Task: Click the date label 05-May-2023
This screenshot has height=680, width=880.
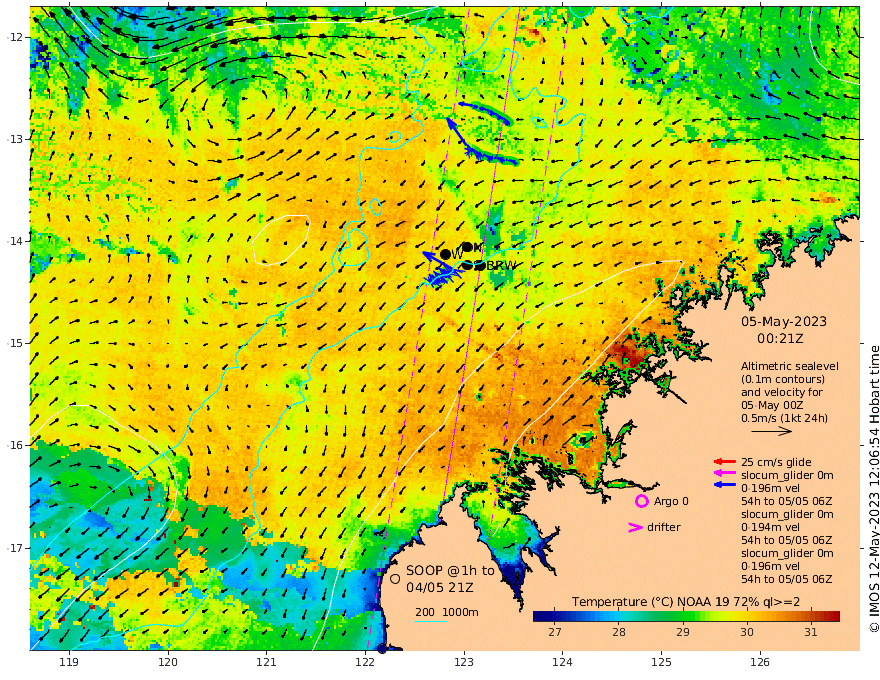Action: [783, 321]
